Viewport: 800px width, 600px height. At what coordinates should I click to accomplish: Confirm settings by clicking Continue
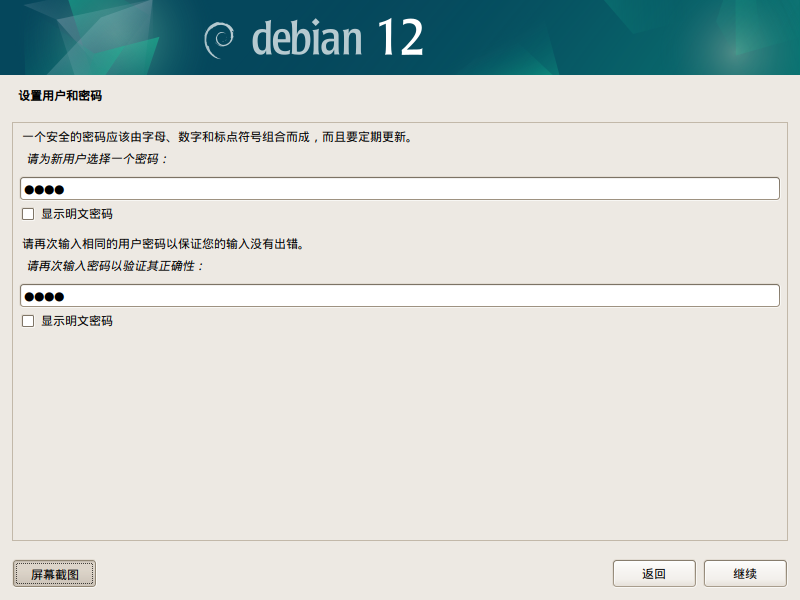coord(744,573)
